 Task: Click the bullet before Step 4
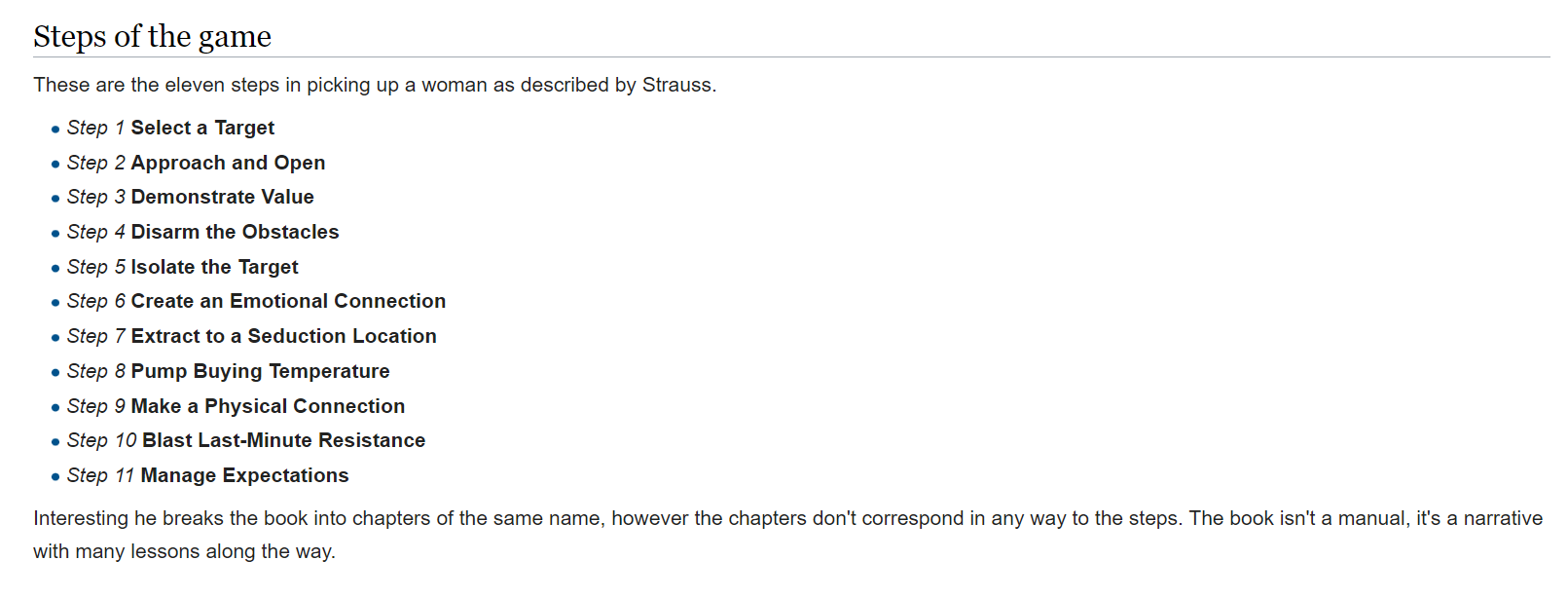[55, 234]
